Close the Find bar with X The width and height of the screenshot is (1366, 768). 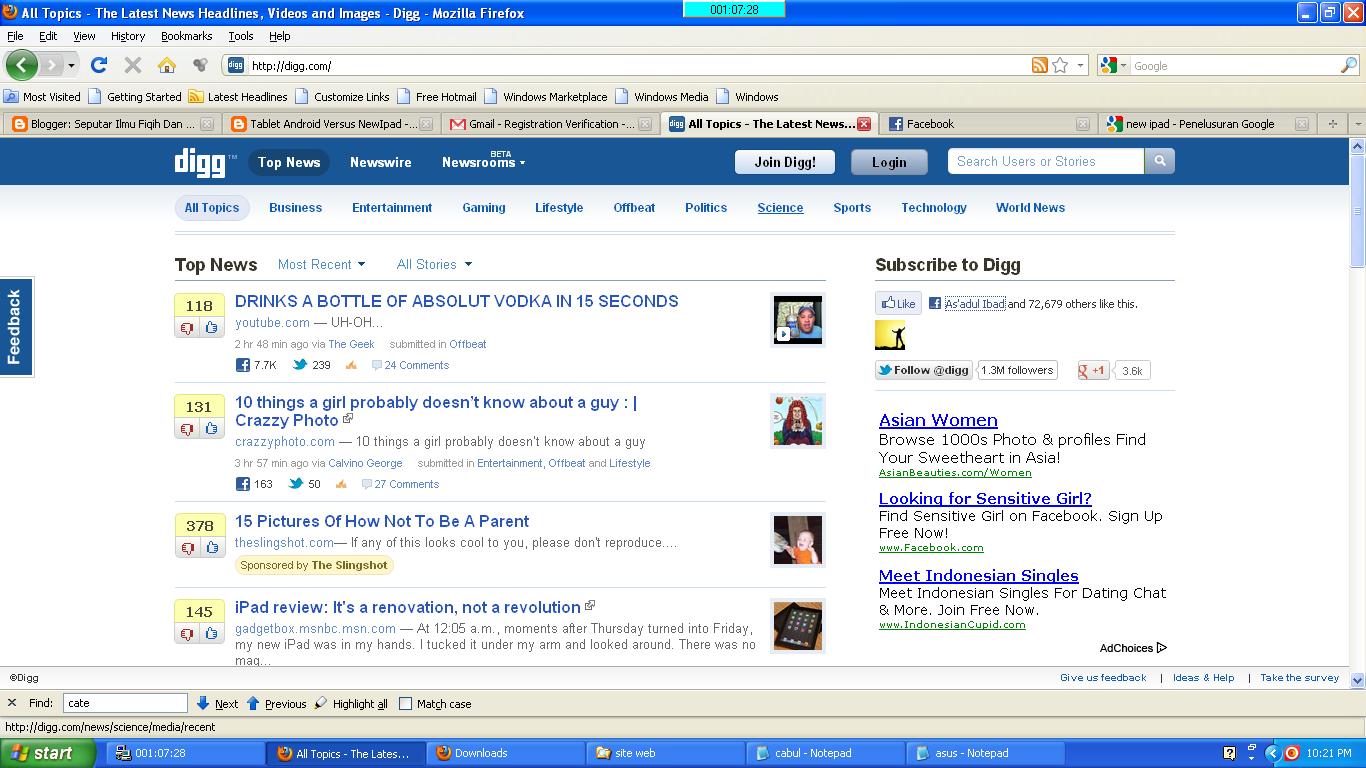pyautogui.click(x=12, y=703)
